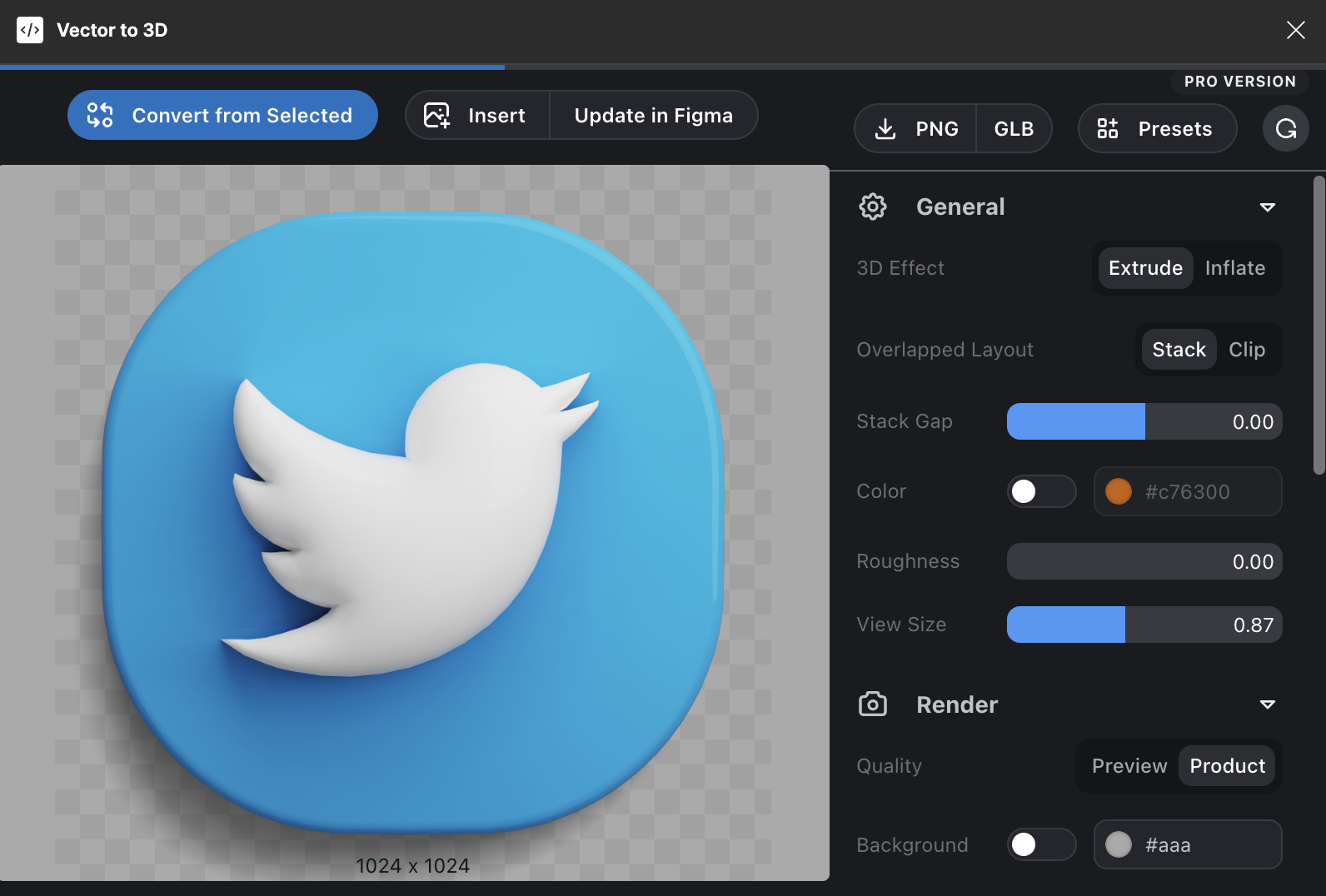
Task: Select Inflate 3D effect
Action: [1235, 268]
